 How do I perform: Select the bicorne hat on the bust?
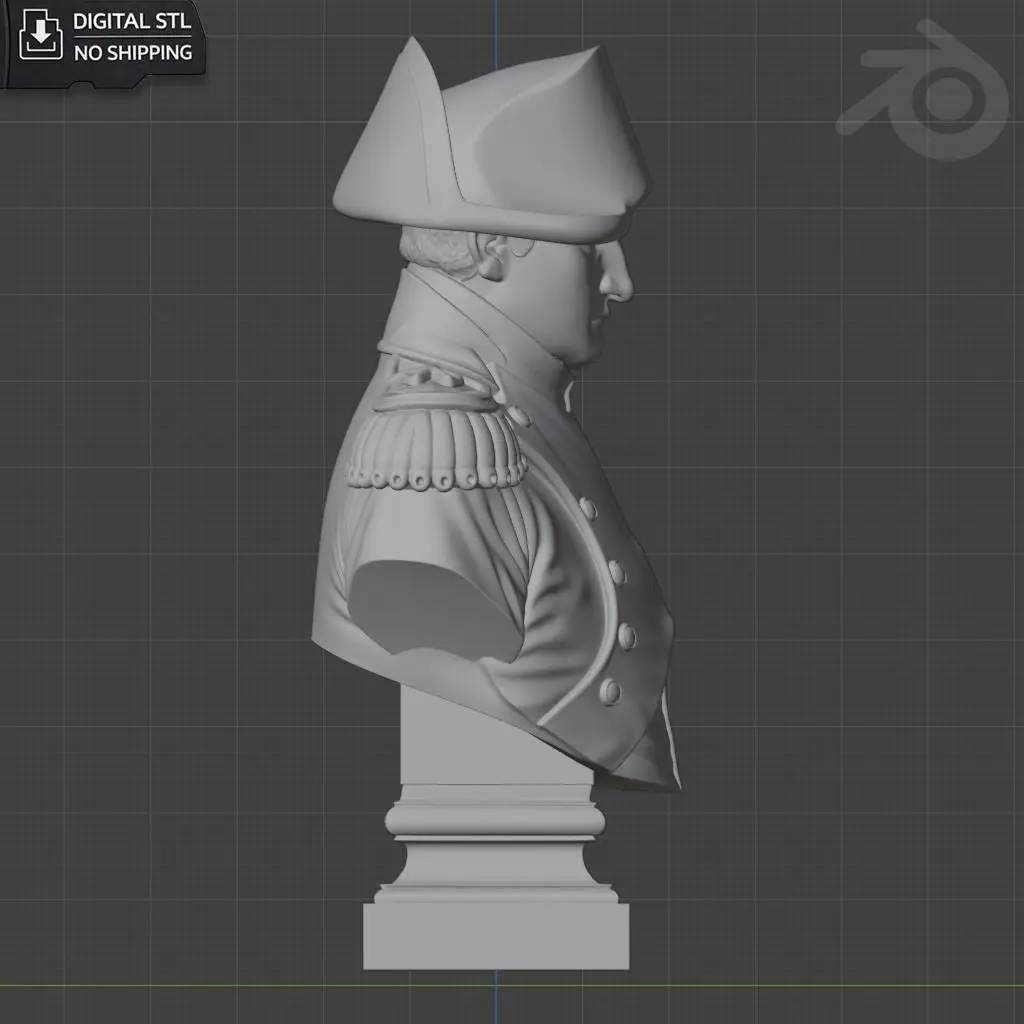(491, 138)
